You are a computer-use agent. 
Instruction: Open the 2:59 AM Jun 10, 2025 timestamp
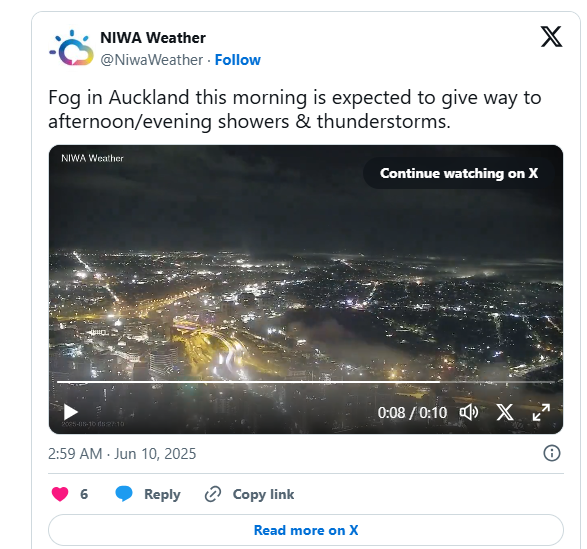[x=122, y=454]
